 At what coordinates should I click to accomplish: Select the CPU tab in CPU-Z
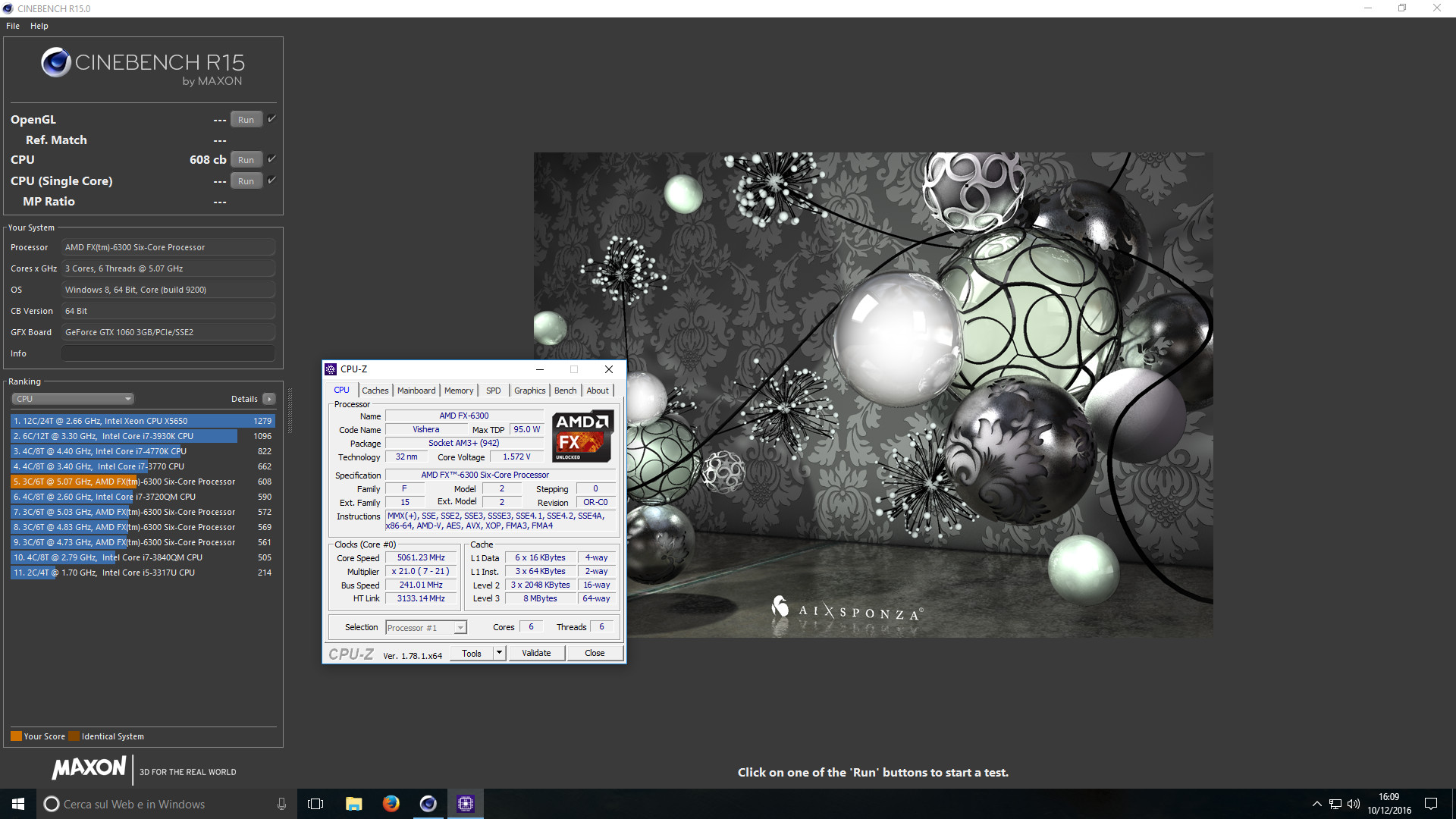click(342, 390)
